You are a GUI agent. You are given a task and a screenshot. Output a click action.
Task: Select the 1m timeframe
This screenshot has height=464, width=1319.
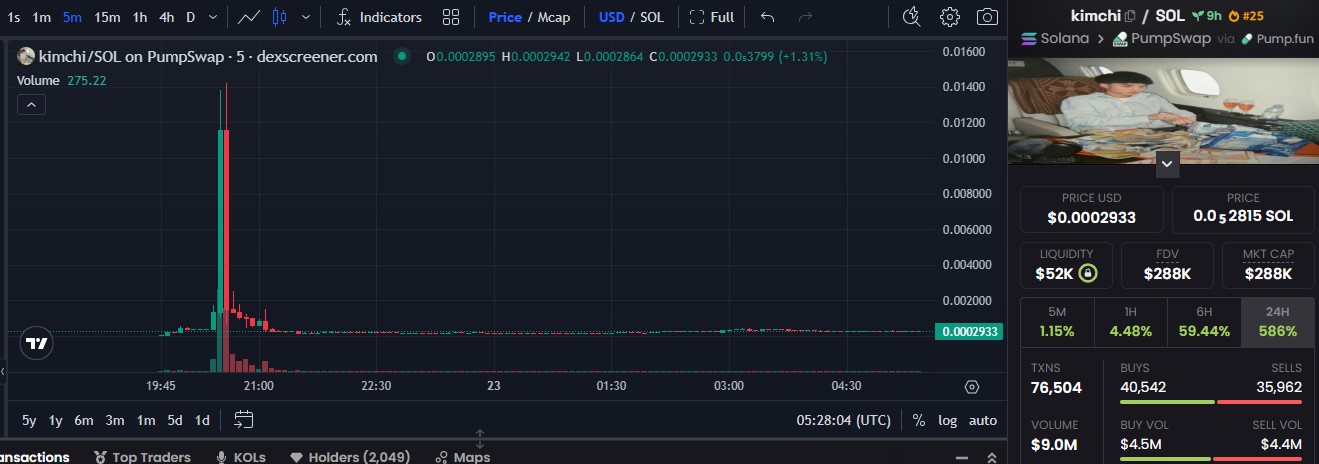41,17
